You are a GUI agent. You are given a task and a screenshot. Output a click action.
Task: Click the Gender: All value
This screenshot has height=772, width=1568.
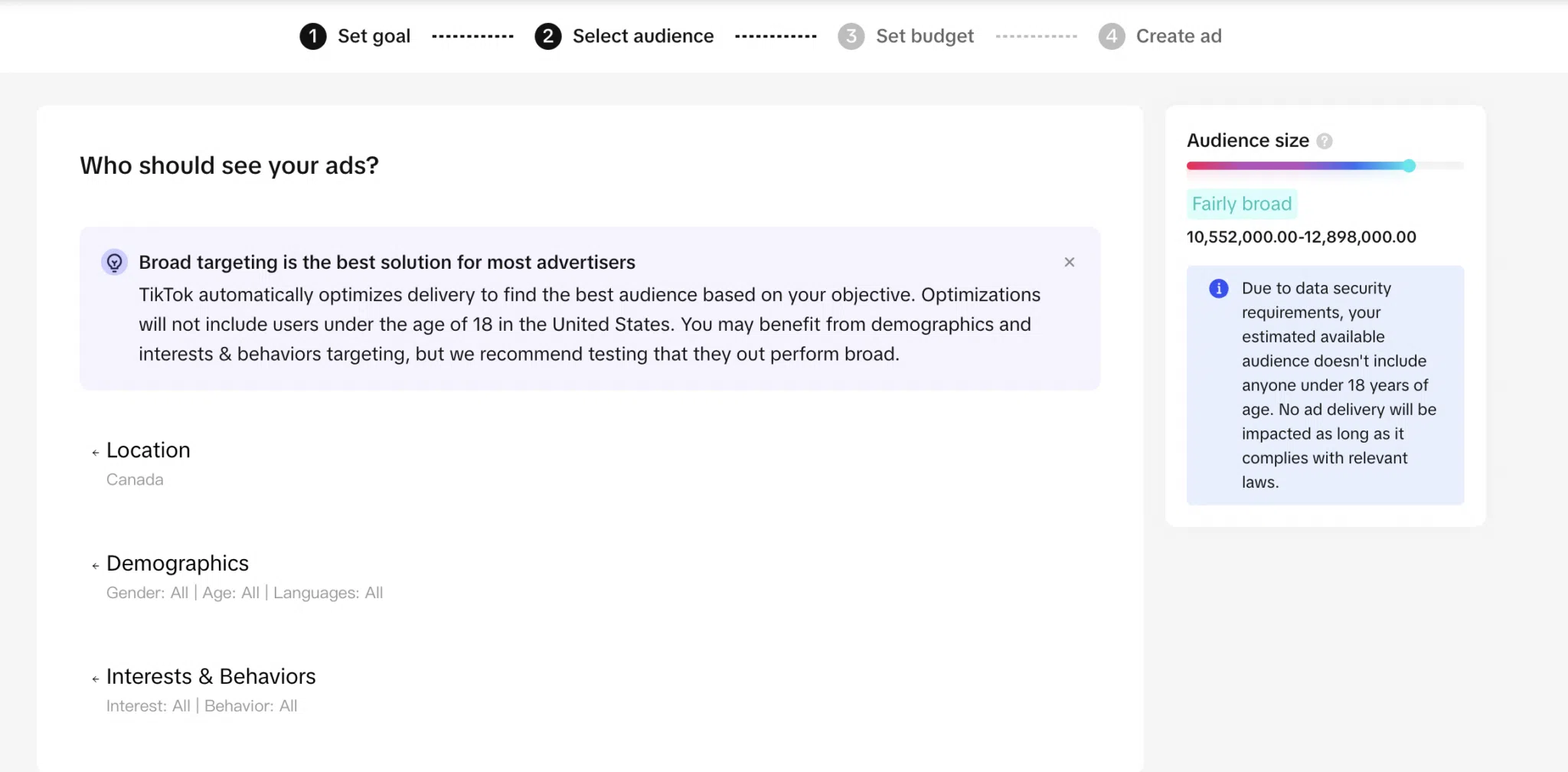coord(147,593)
